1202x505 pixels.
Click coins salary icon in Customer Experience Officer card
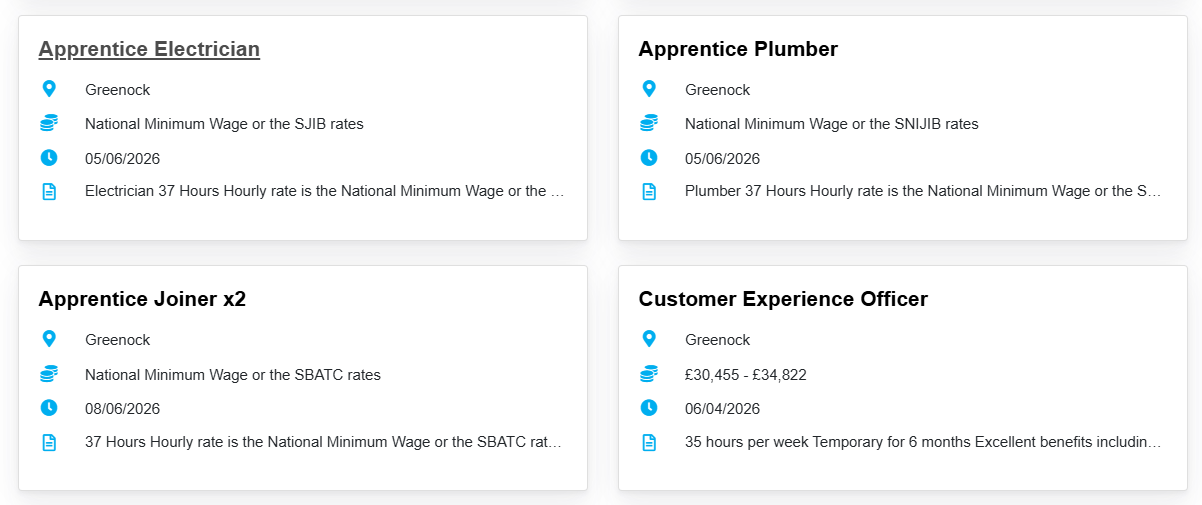tap(649, 374)
